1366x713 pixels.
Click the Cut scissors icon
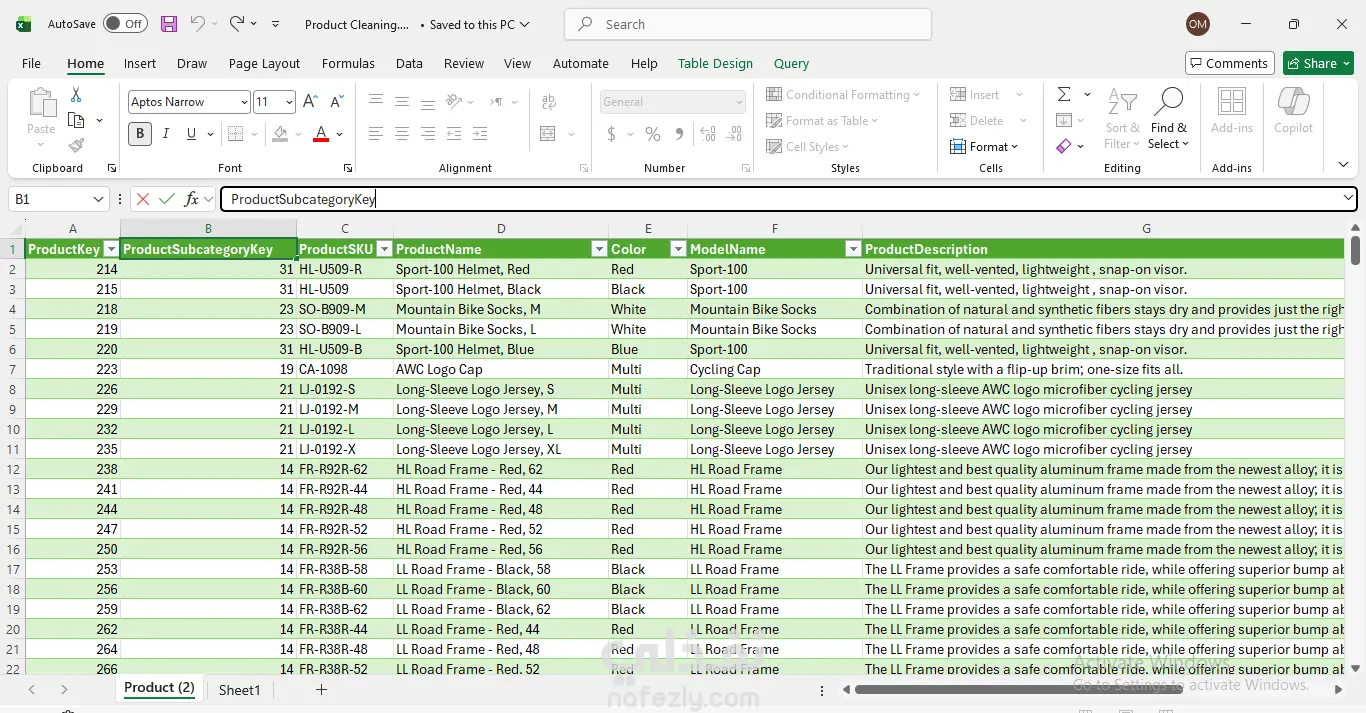click(x=76, y=95)
